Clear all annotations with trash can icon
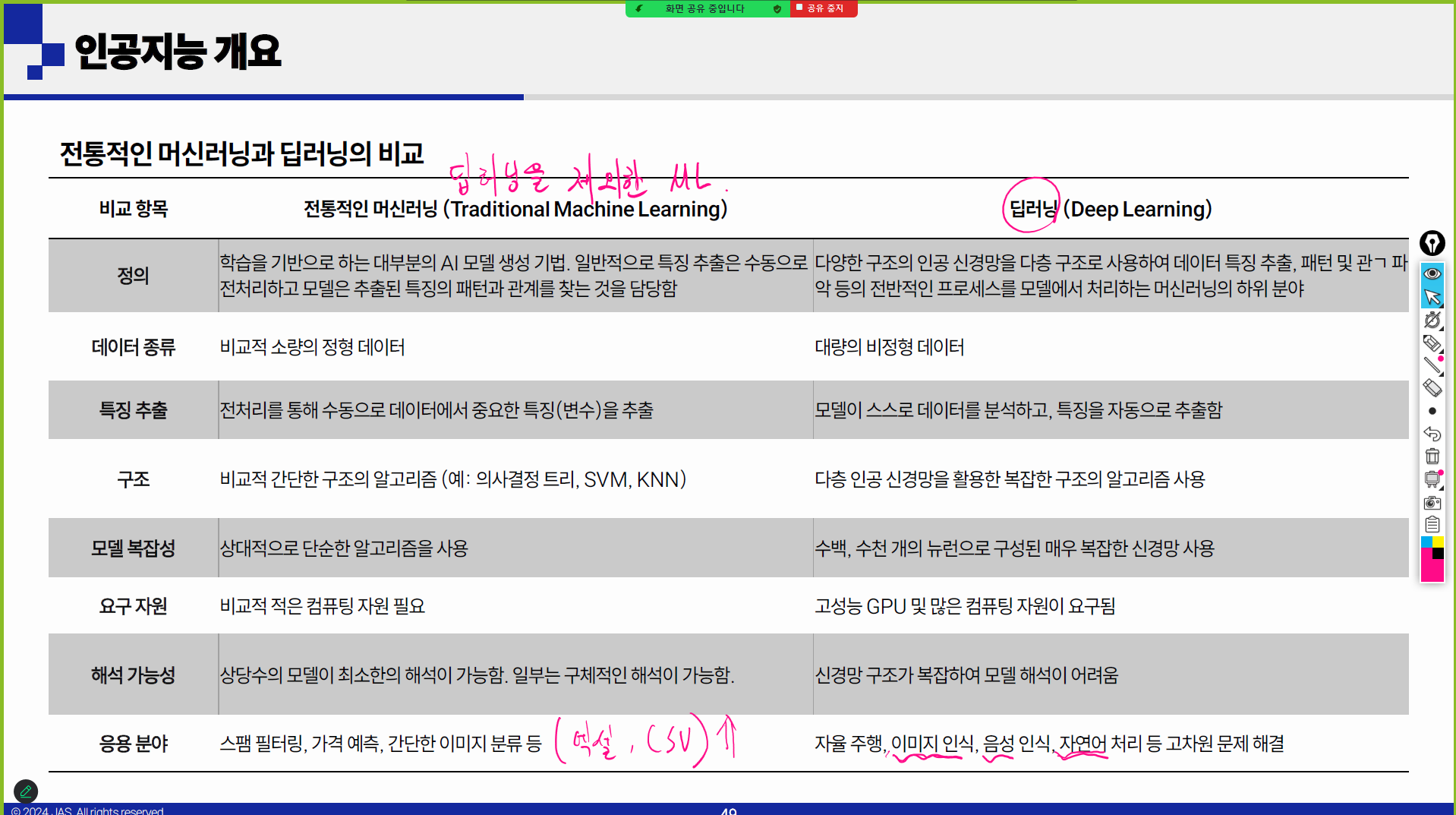The image size is (1456, 815). pyautogui.click(x=1432, y=456)
